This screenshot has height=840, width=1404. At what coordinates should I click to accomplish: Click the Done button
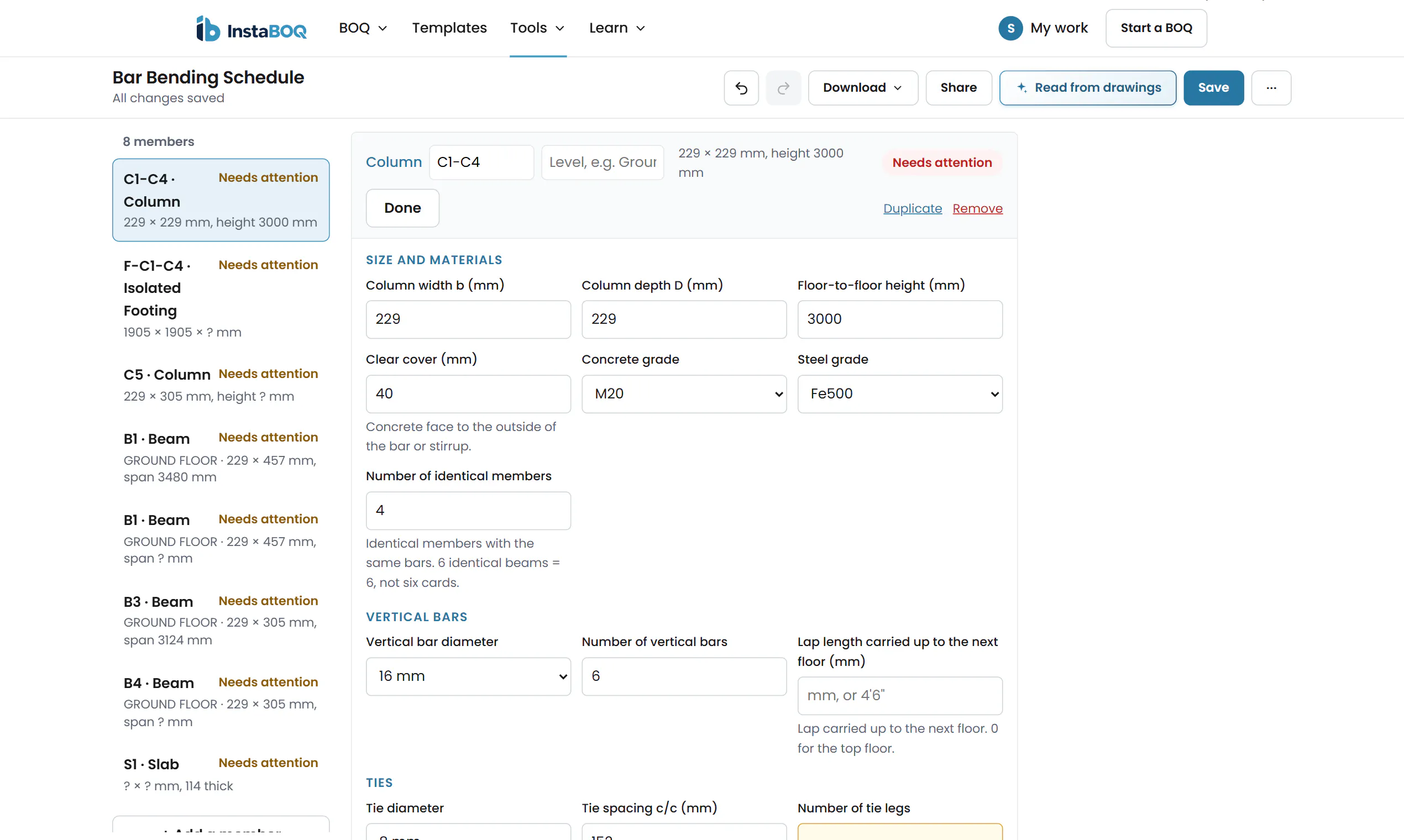point(402,208)
